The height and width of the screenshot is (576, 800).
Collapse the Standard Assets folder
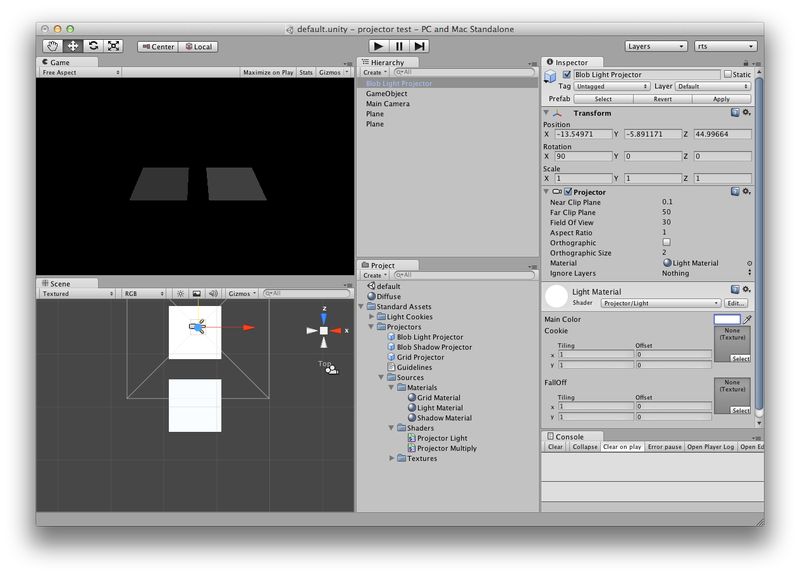point(361,307)
